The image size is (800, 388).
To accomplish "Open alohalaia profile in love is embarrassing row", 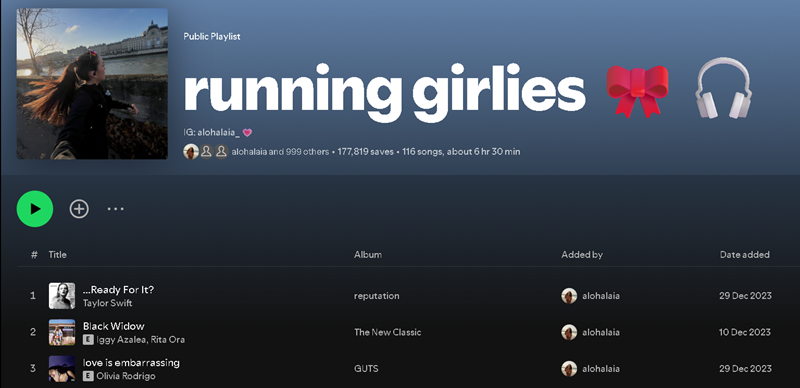I will [x=601, y=368].
